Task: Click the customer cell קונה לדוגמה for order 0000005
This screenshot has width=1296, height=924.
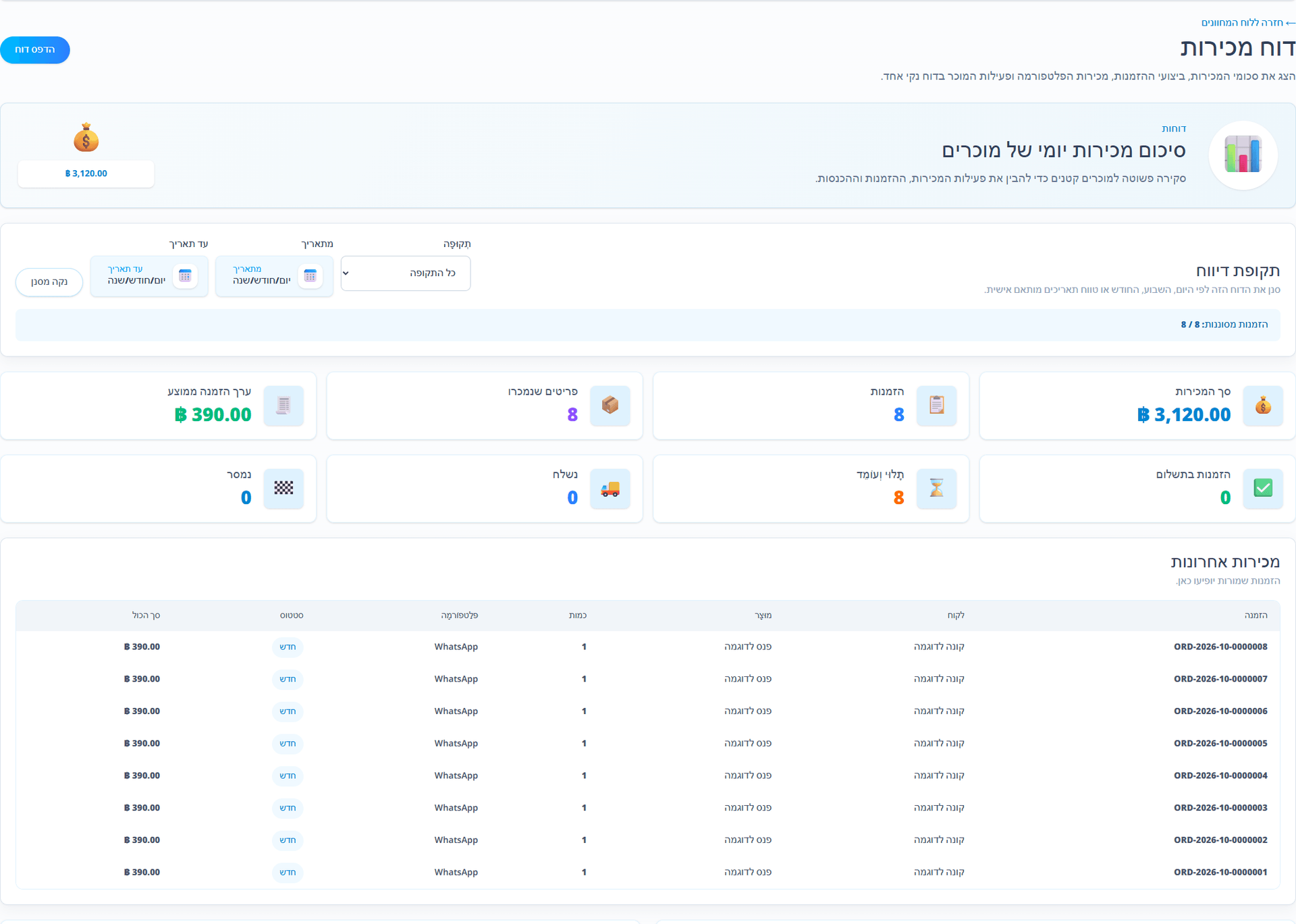Action: pos(939,743)
